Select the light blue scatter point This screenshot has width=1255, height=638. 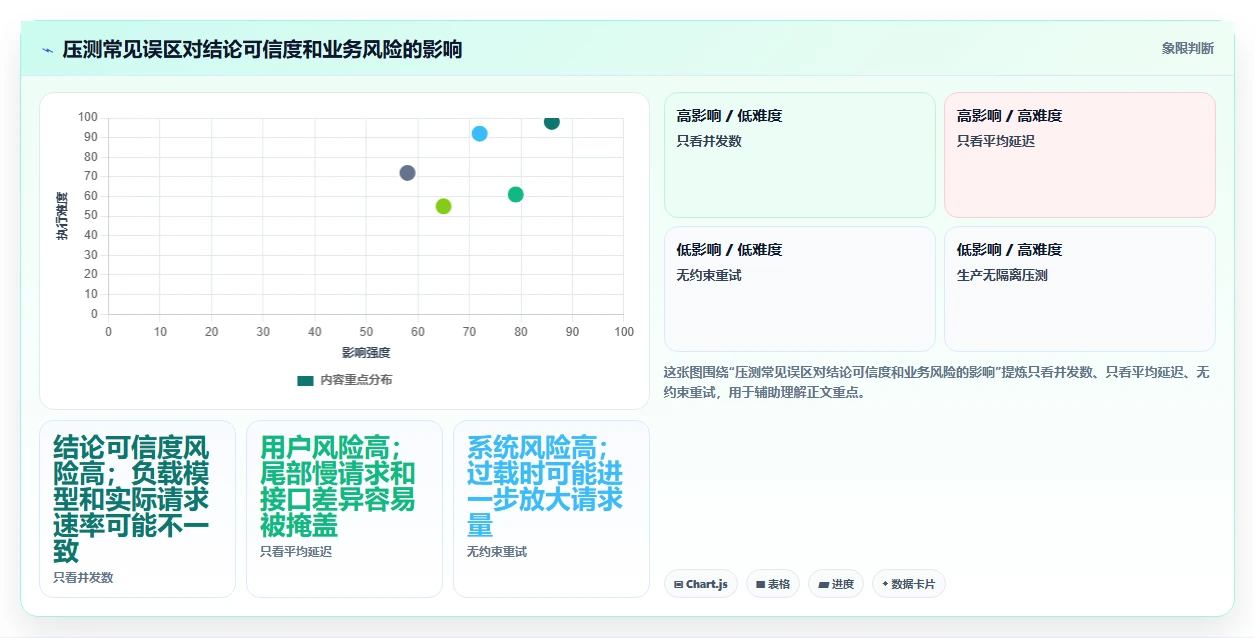[x=479, y=134]
